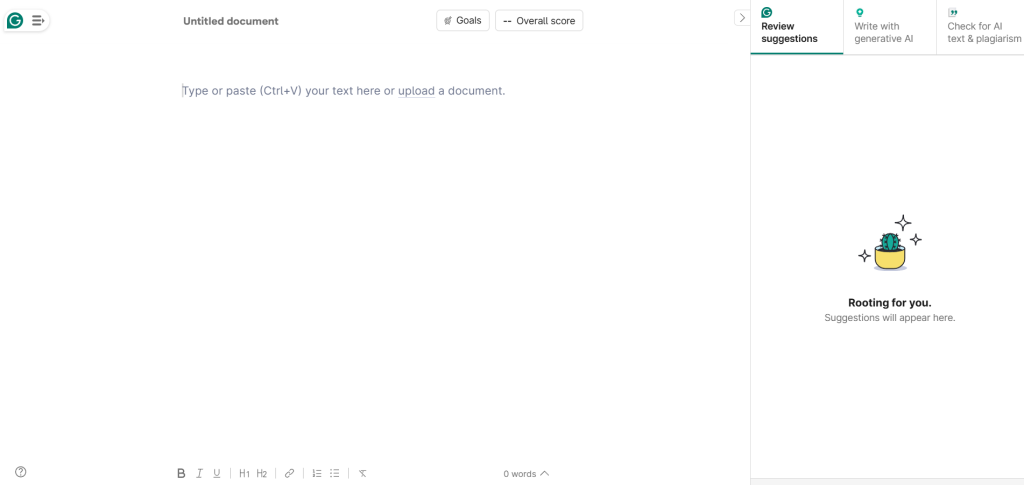Create a numbered list
Viewport: 1024px width, 485px height.
(x=317, y=473)
